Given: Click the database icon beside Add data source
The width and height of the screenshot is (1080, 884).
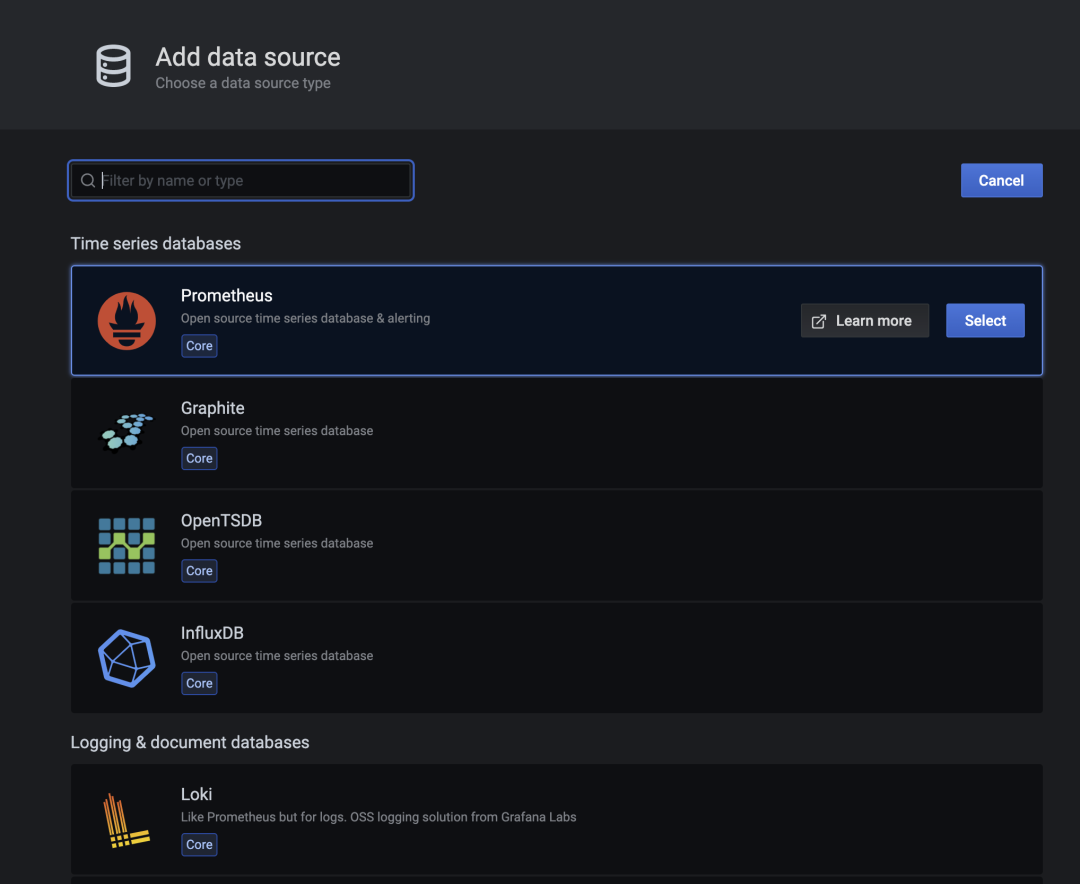Looking at the screenshot, I should (113, 66).
